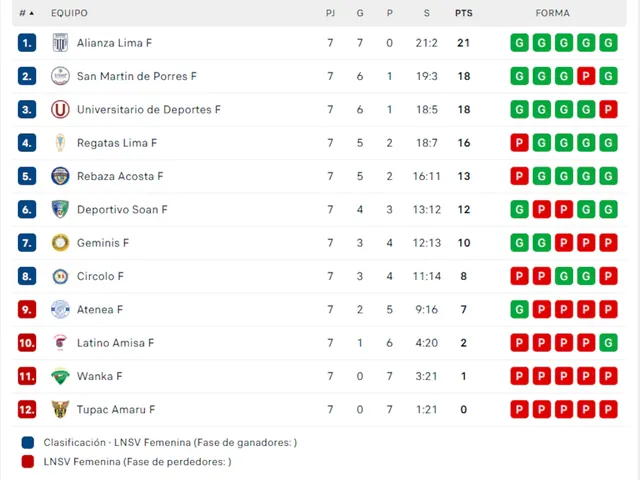Click the Latino Amisa F logo
The height and width of the screenshot is (480, 640).
60,343
